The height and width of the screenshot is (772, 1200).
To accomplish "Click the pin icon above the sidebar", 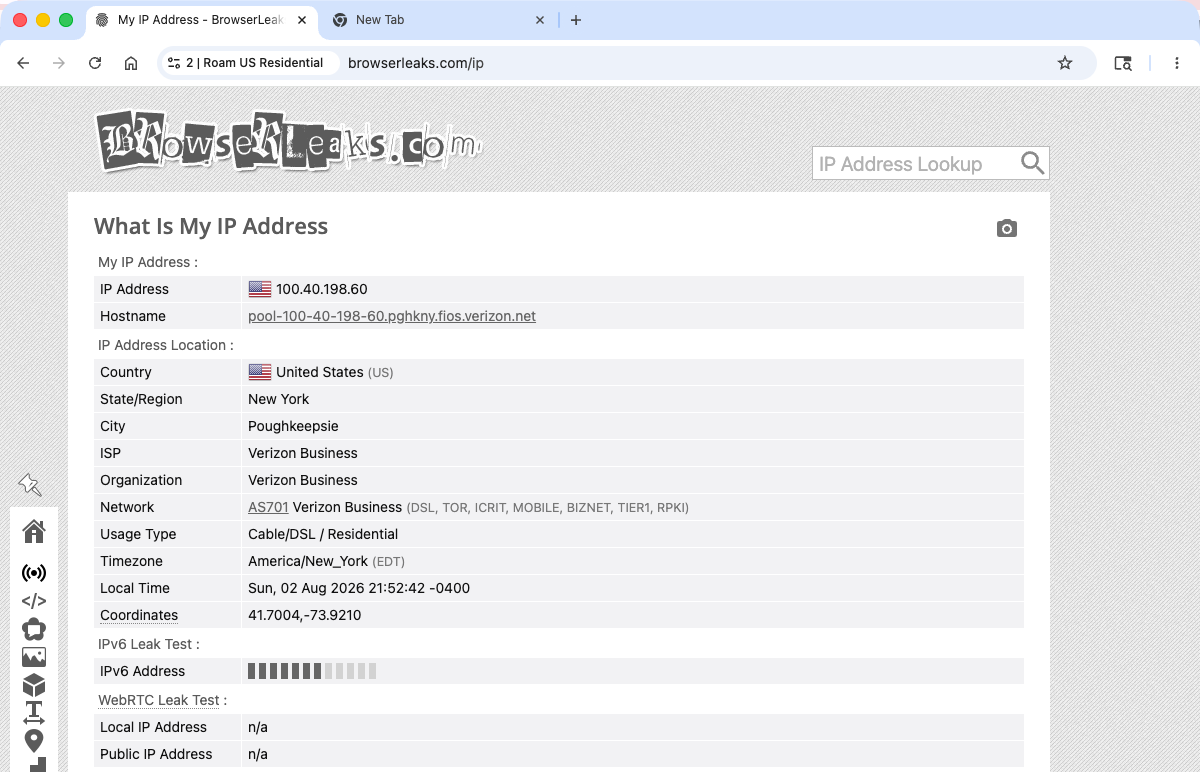I will tap(30, 485).
